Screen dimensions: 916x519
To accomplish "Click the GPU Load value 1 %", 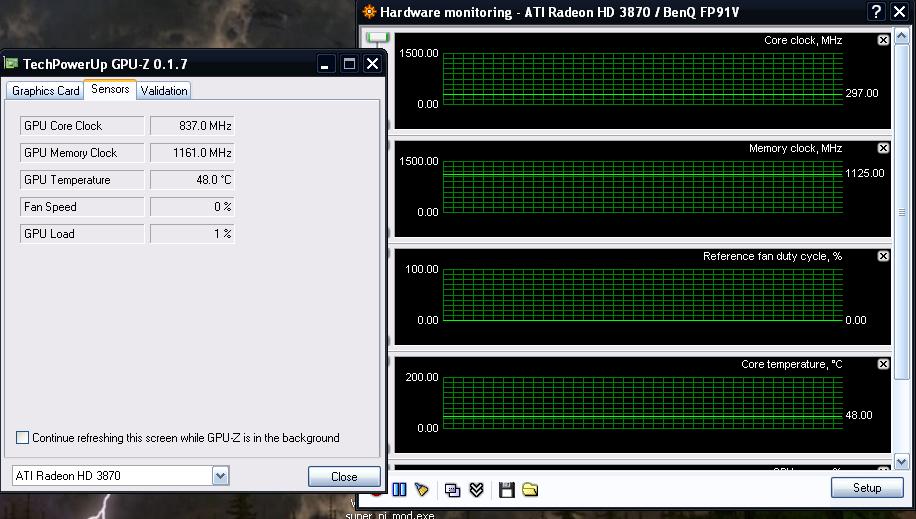I will click(192, 233).
